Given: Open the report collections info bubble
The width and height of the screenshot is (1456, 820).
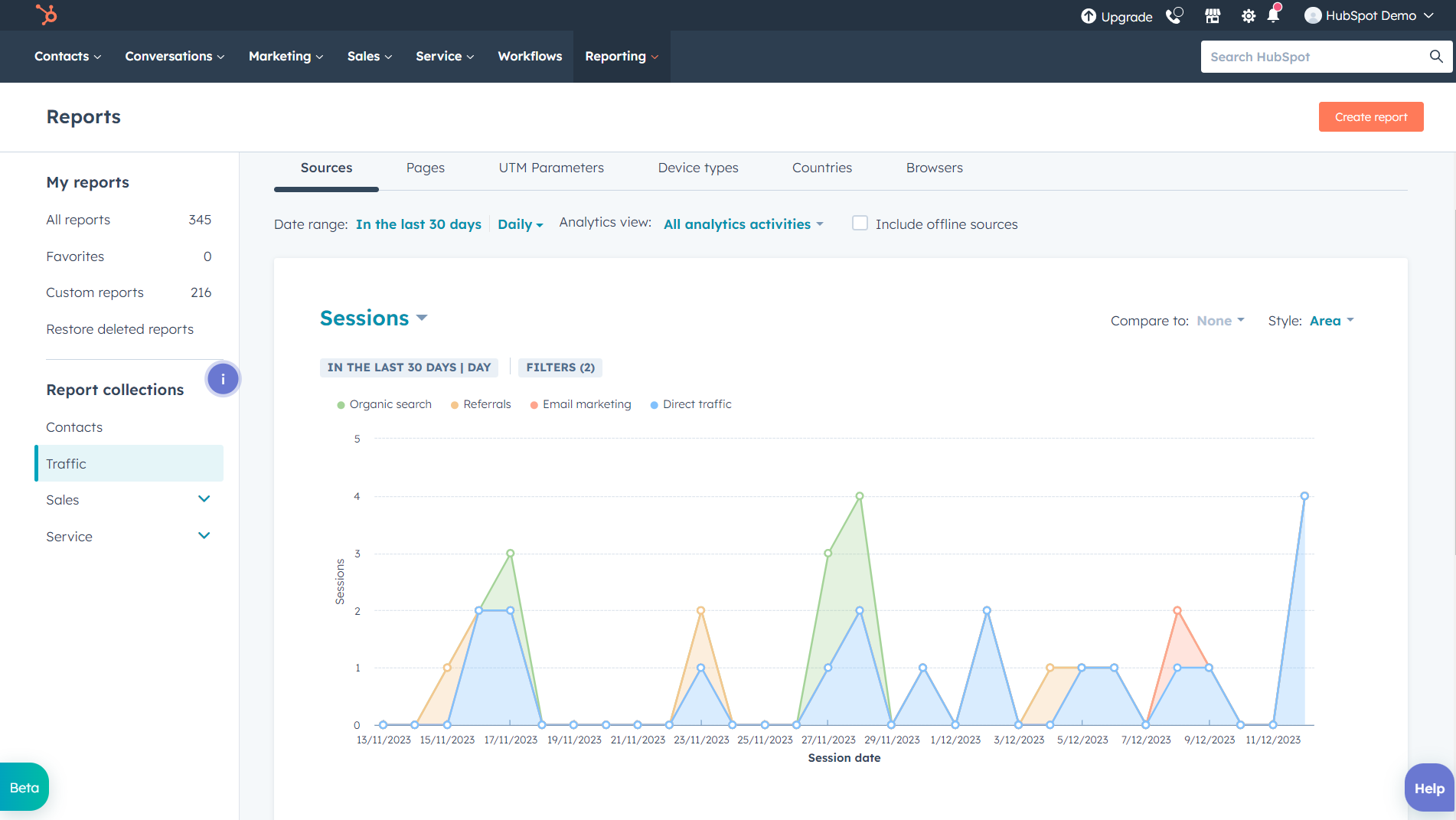Looking at the screenshot, I should pyautogui.click(x=223, y=378).
